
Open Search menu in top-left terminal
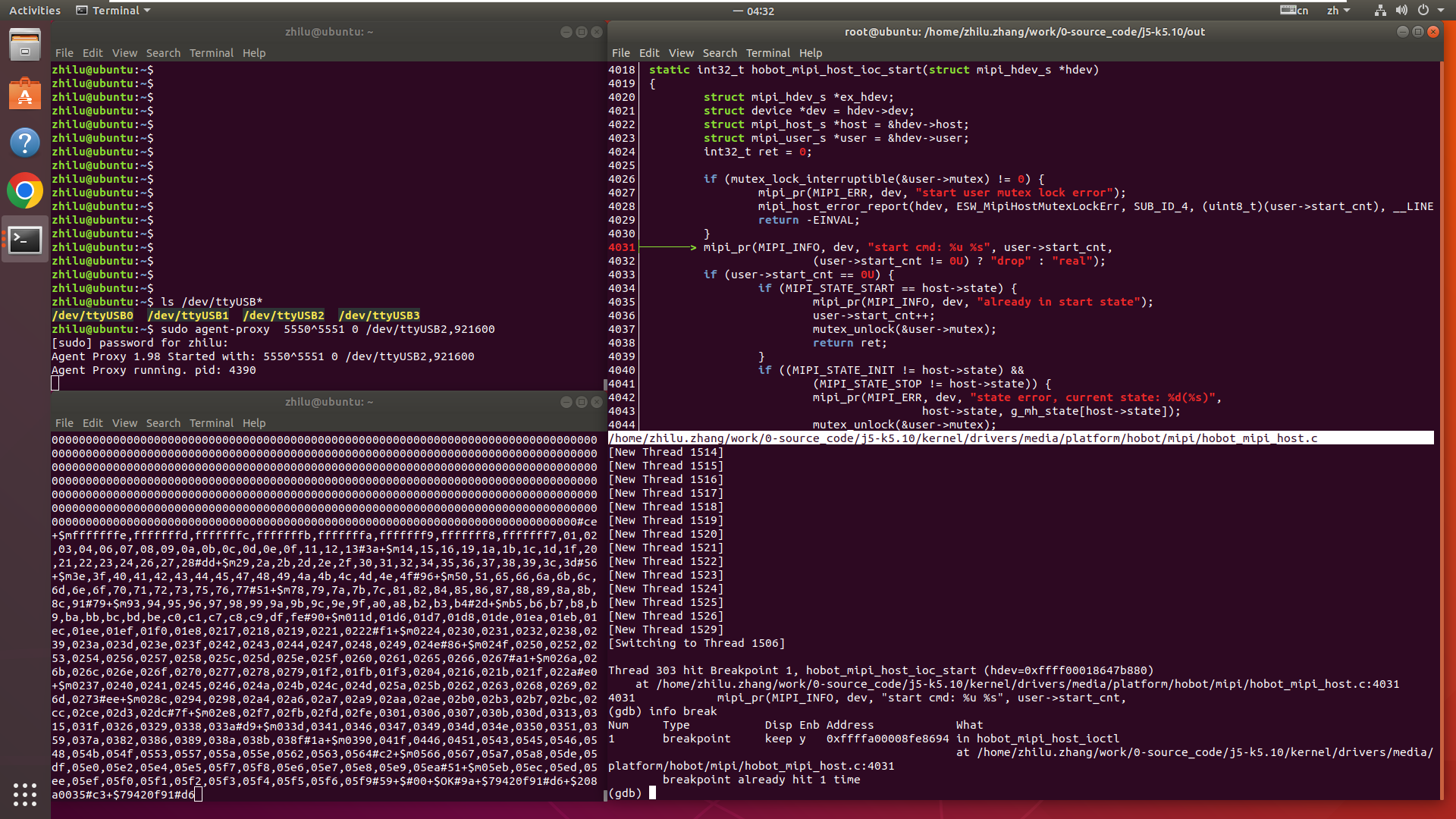pyautogui.click(x=163, y=53)
